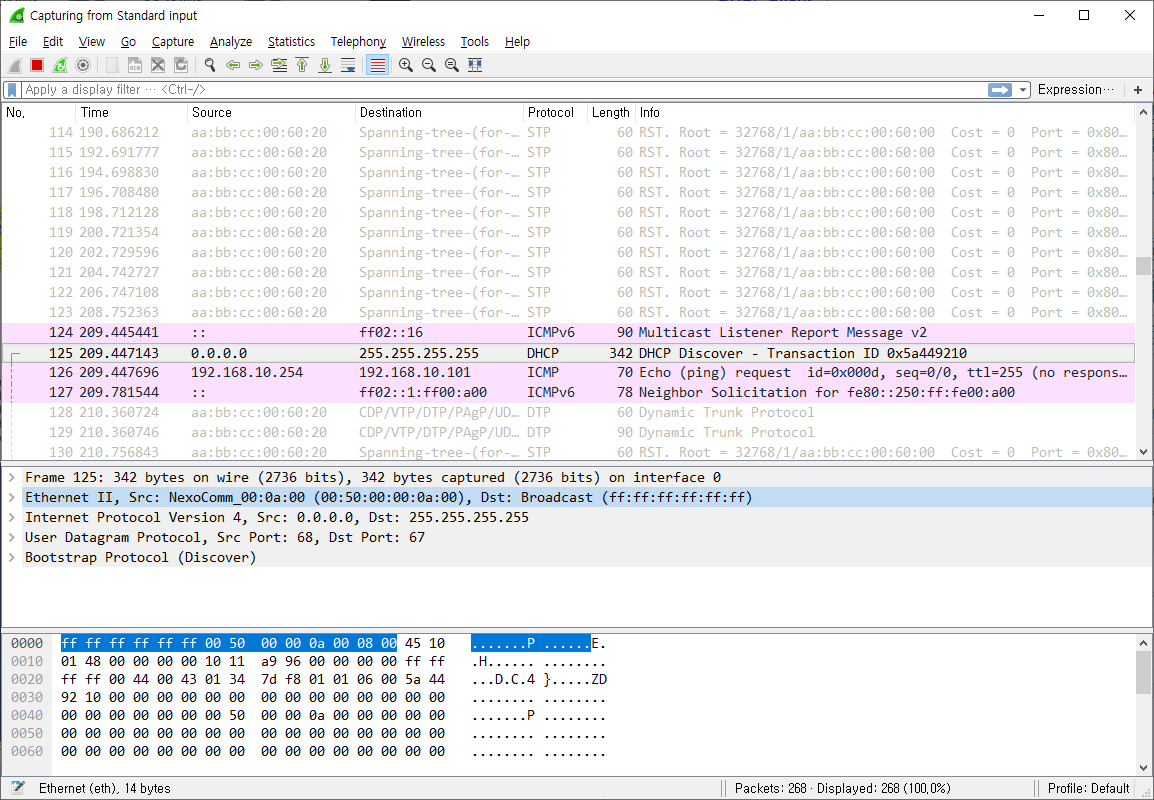
Task: Go forward to next packet in history
Action: (255, 66)
